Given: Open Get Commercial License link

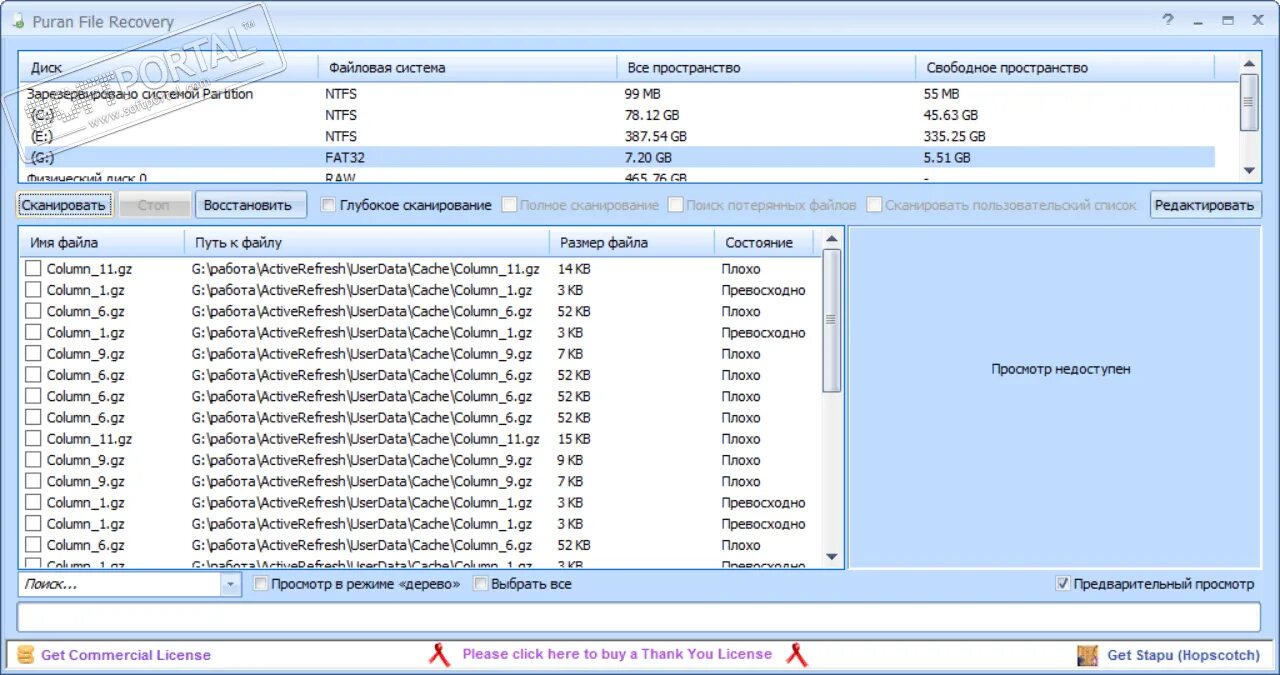Looking at the screenshot, I should (126, 655).
